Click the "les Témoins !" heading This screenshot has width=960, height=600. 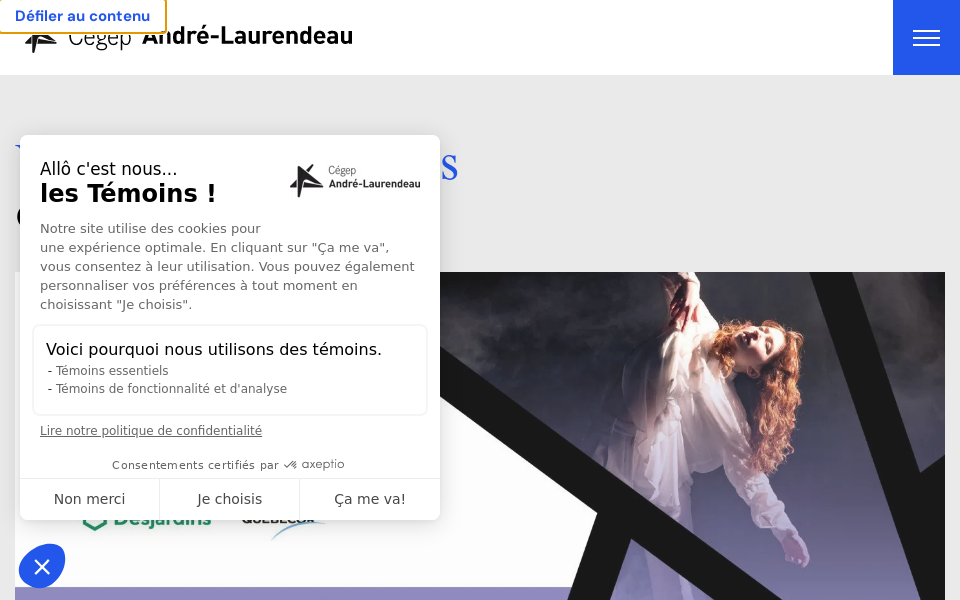click(127, 193)
